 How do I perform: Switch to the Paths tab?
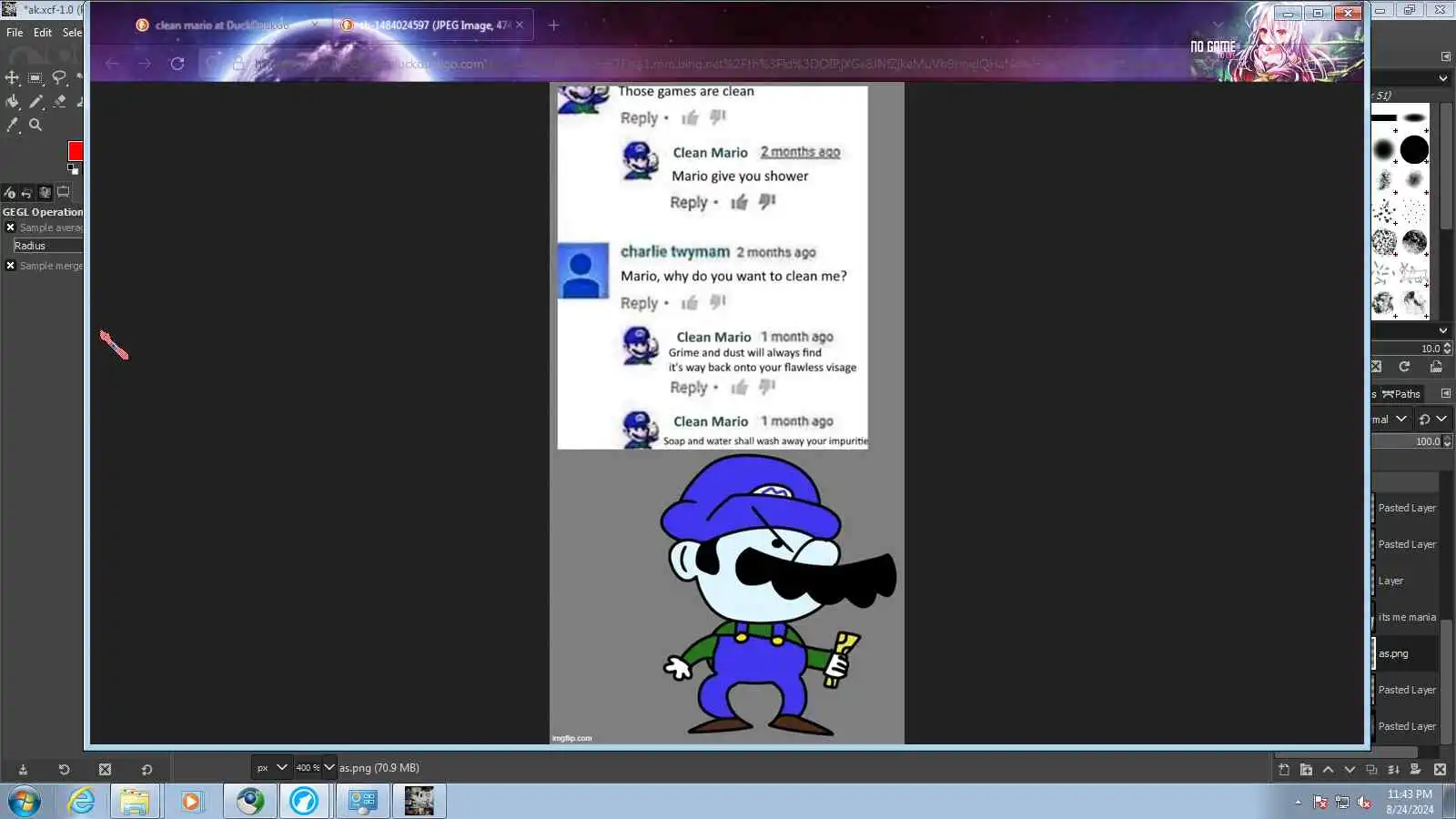pyautogui.click(x=1401, y=394)
